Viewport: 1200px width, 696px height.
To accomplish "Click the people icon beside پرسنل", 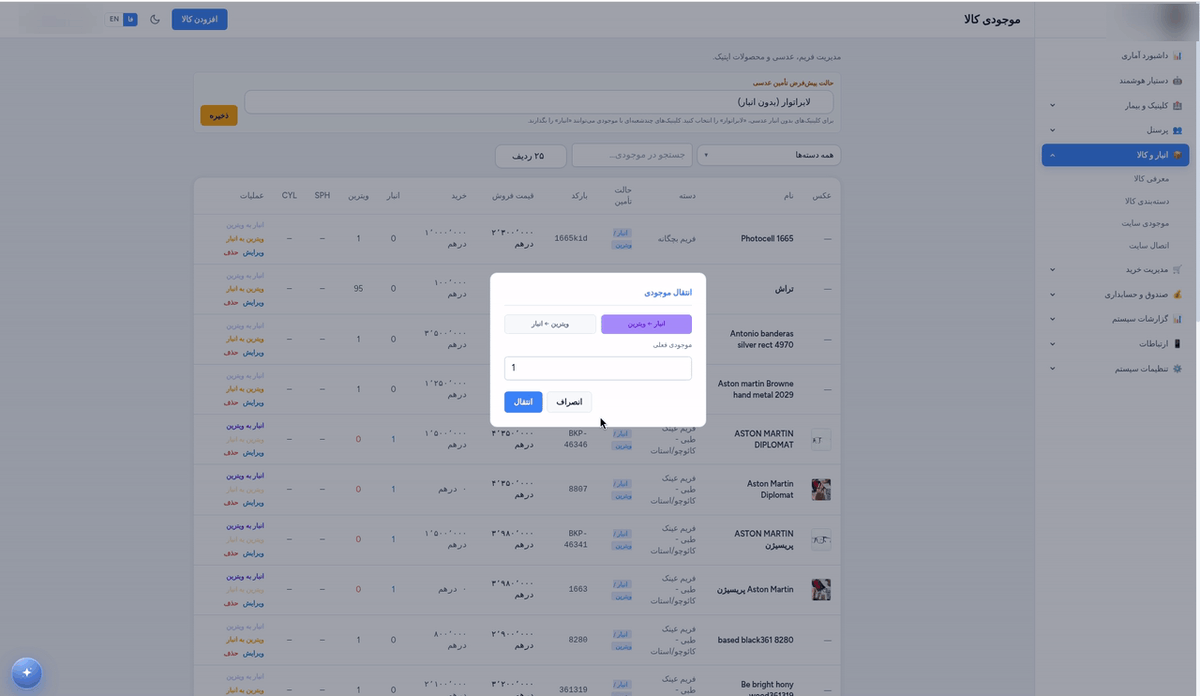I will (x=1177, y=130).
